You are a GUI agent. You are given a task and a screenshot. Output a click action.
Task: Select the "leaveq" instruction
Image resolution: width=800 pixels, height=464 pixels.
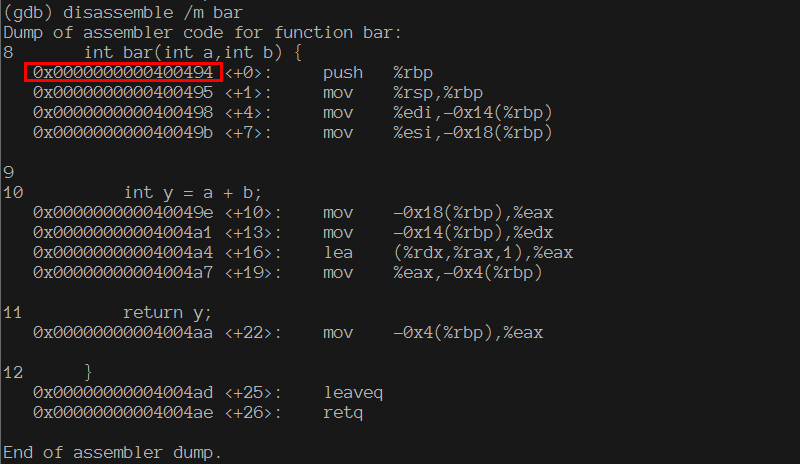pos(353,392)
